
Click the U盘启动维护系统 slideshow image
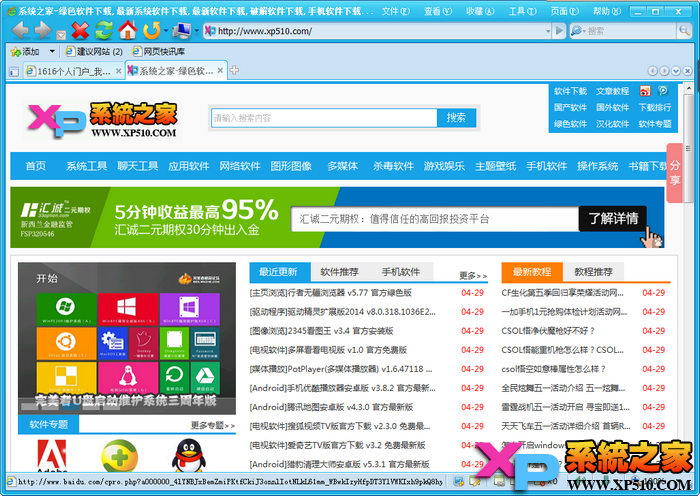pyautogui.click(x=127, y=338)
